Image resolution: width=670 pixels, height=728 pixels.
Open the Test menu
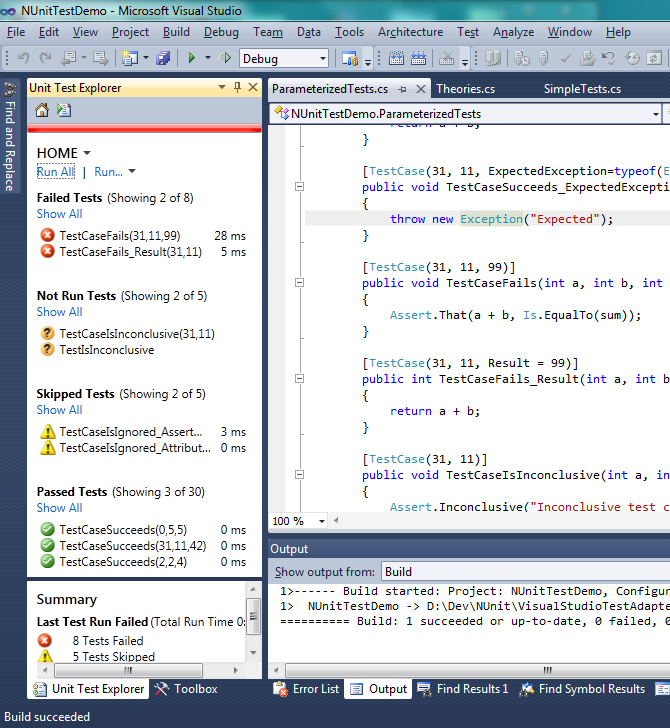point(468,32)
